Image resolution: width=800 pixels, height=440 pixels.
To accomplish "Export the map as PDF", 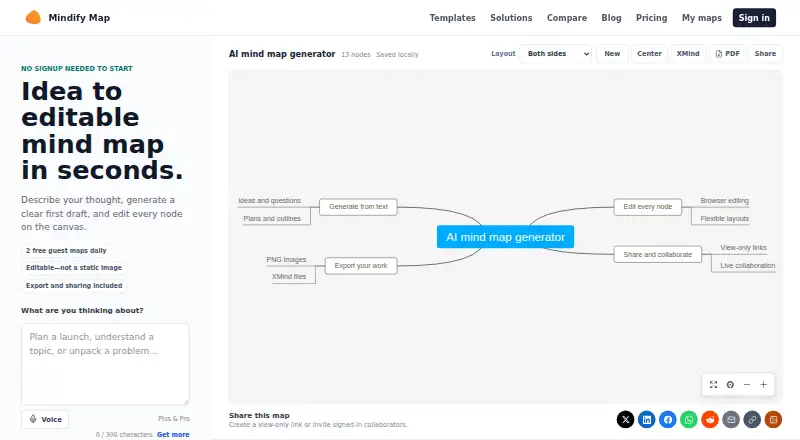I will click(728, 54).
